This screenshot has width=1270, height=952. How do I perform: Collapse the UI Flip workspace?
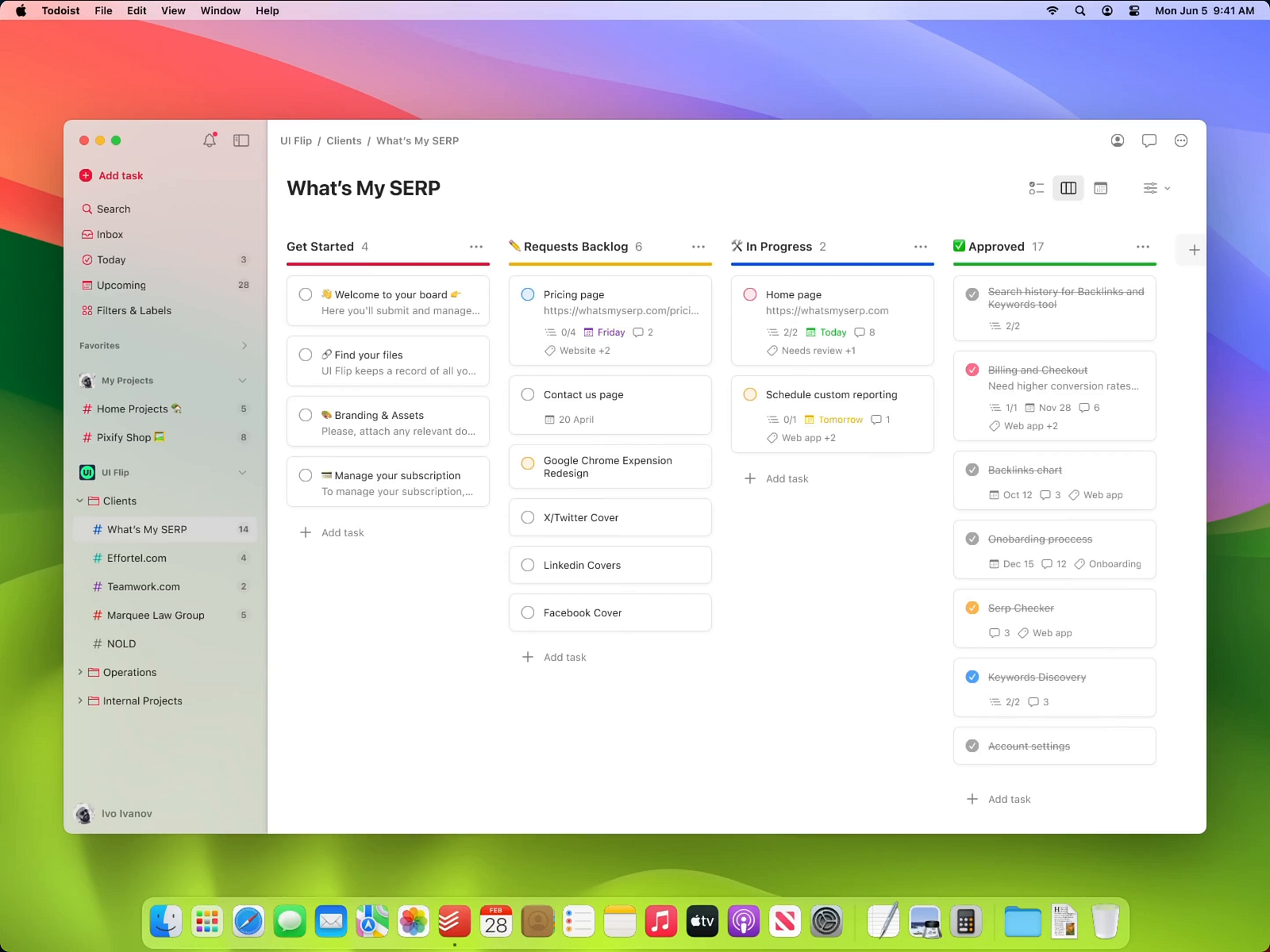(x=242, y=473)
